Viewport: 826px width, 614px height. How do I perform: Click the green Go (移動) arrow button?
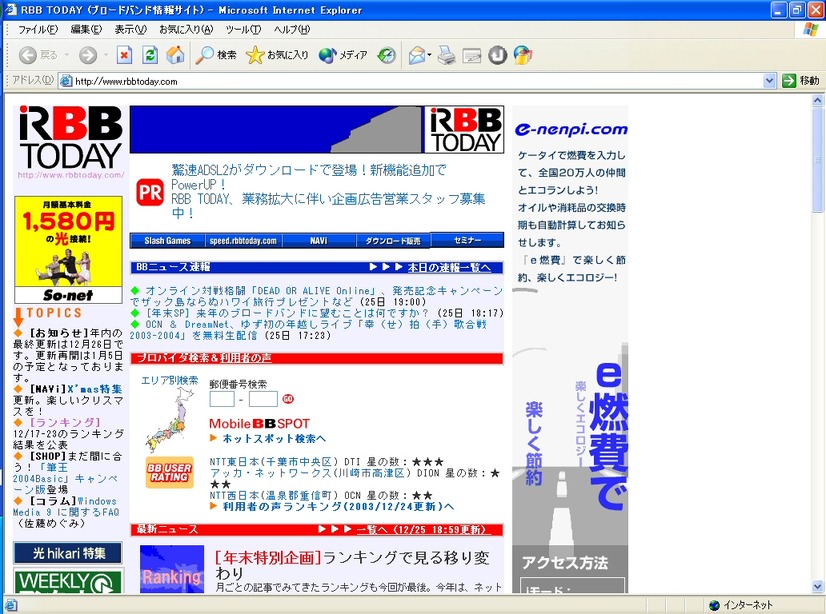[789, 81]
